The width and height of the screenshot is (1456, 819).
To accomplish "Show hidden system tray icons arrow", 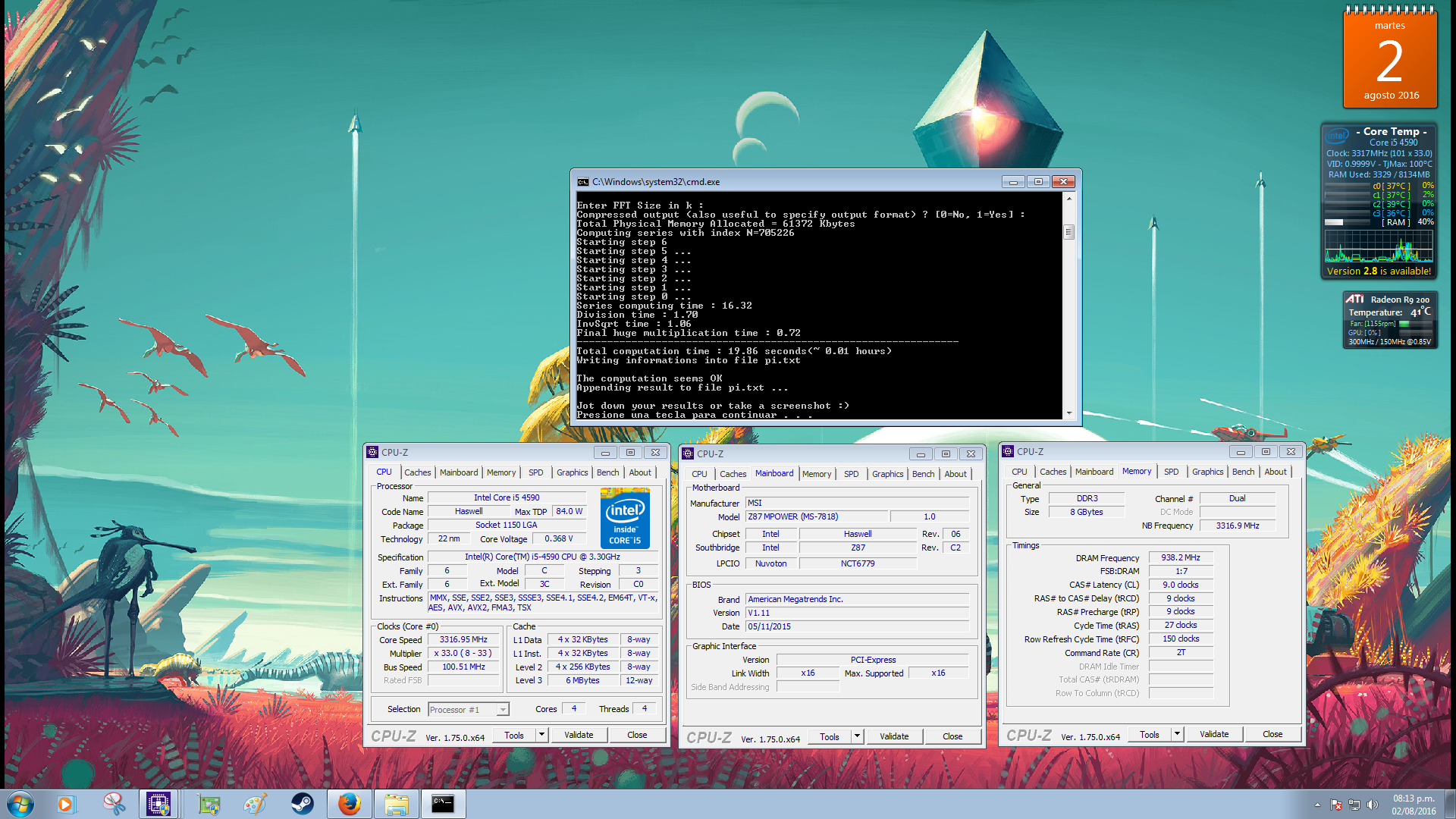I will point(1317,805).
